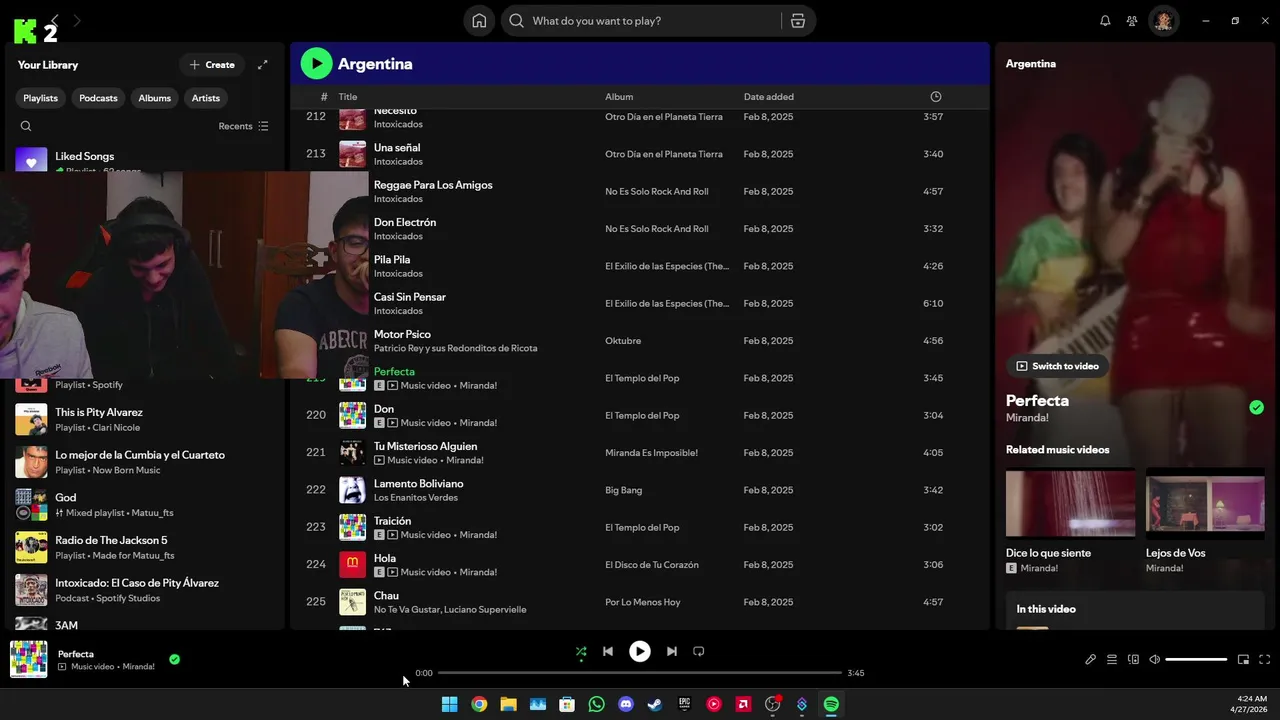The image size is (1280, 720).
Task: Open Recents sort dropdown
Action: click(x=243, y=126)
